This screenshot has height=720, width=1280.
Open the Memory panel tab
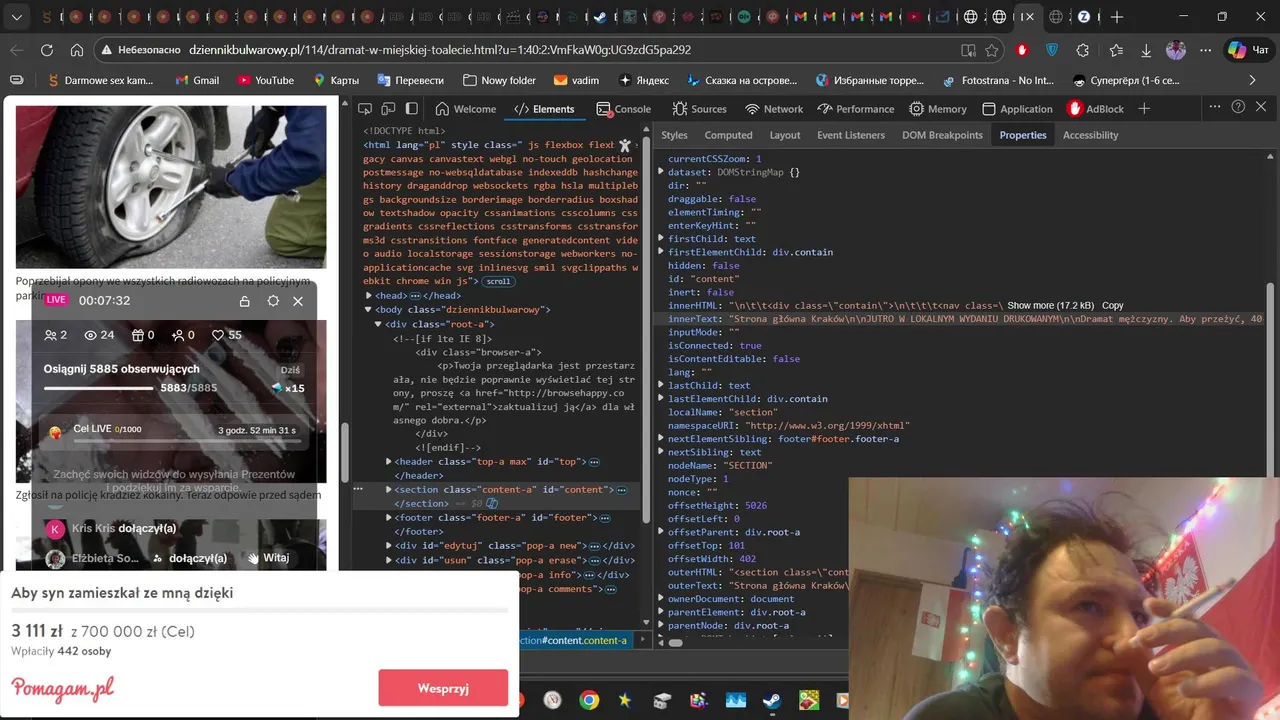point(938,109)
